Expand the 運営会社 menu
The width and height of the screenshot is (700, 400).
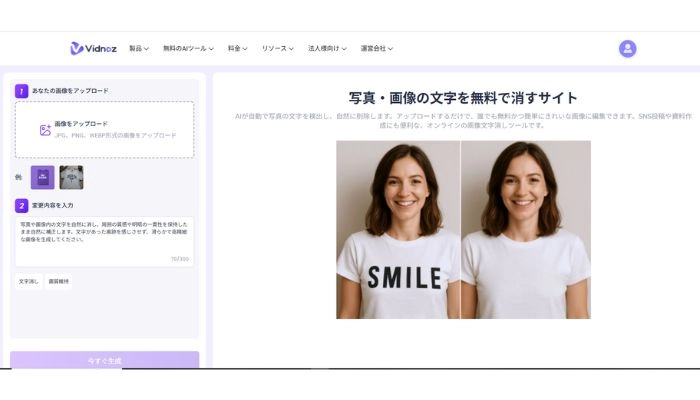point(376,48)
